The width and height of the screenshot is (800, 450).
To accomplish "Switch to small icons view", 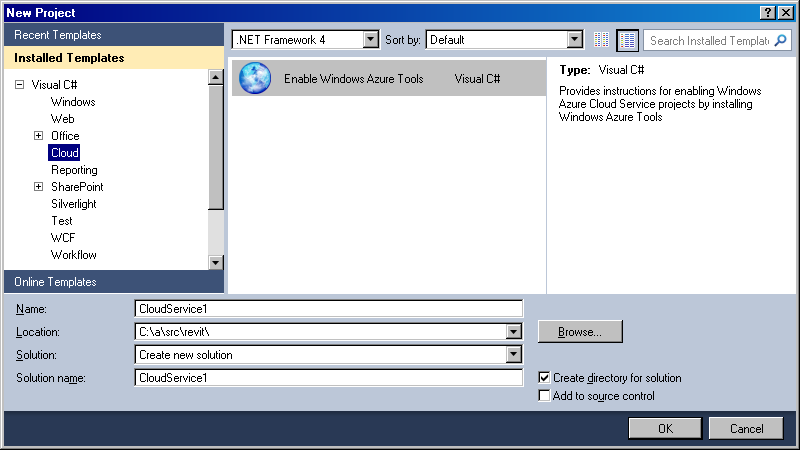I will tap(601, 40).
